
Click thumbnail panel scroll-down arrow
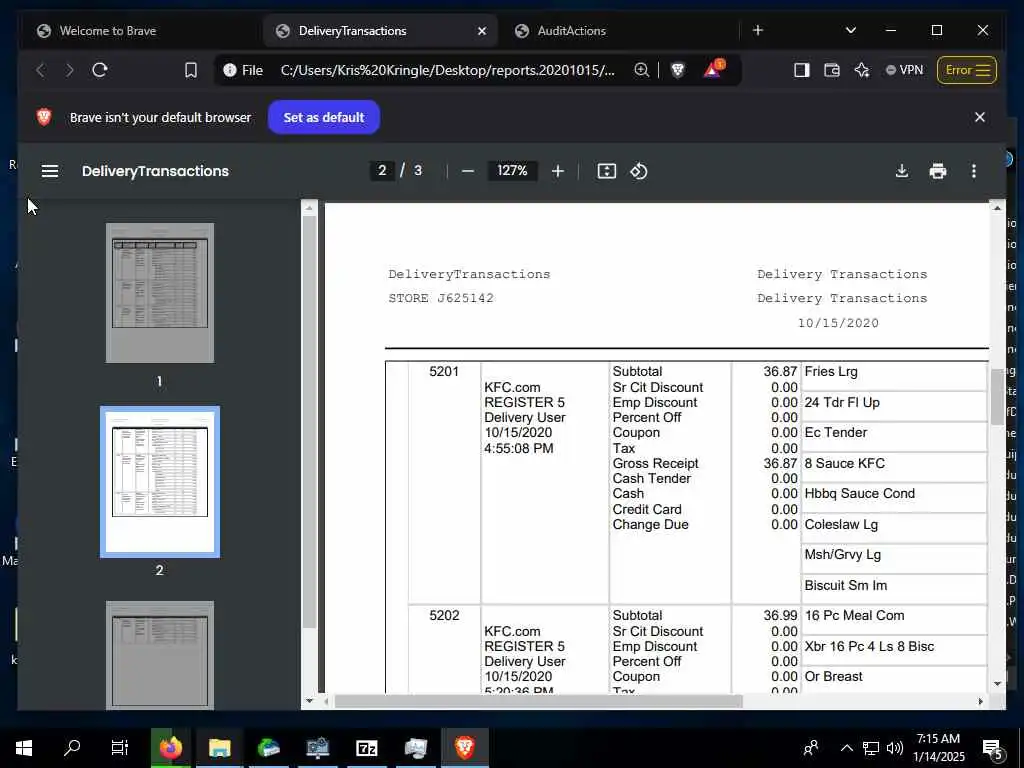pyautogui.click(x=310, y=701)
